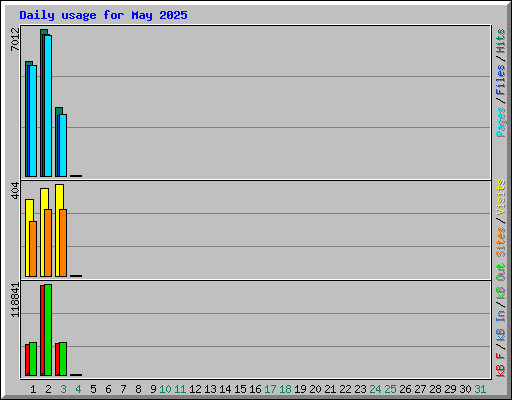
Task: Click green day label 24
Action: point(375,389)
